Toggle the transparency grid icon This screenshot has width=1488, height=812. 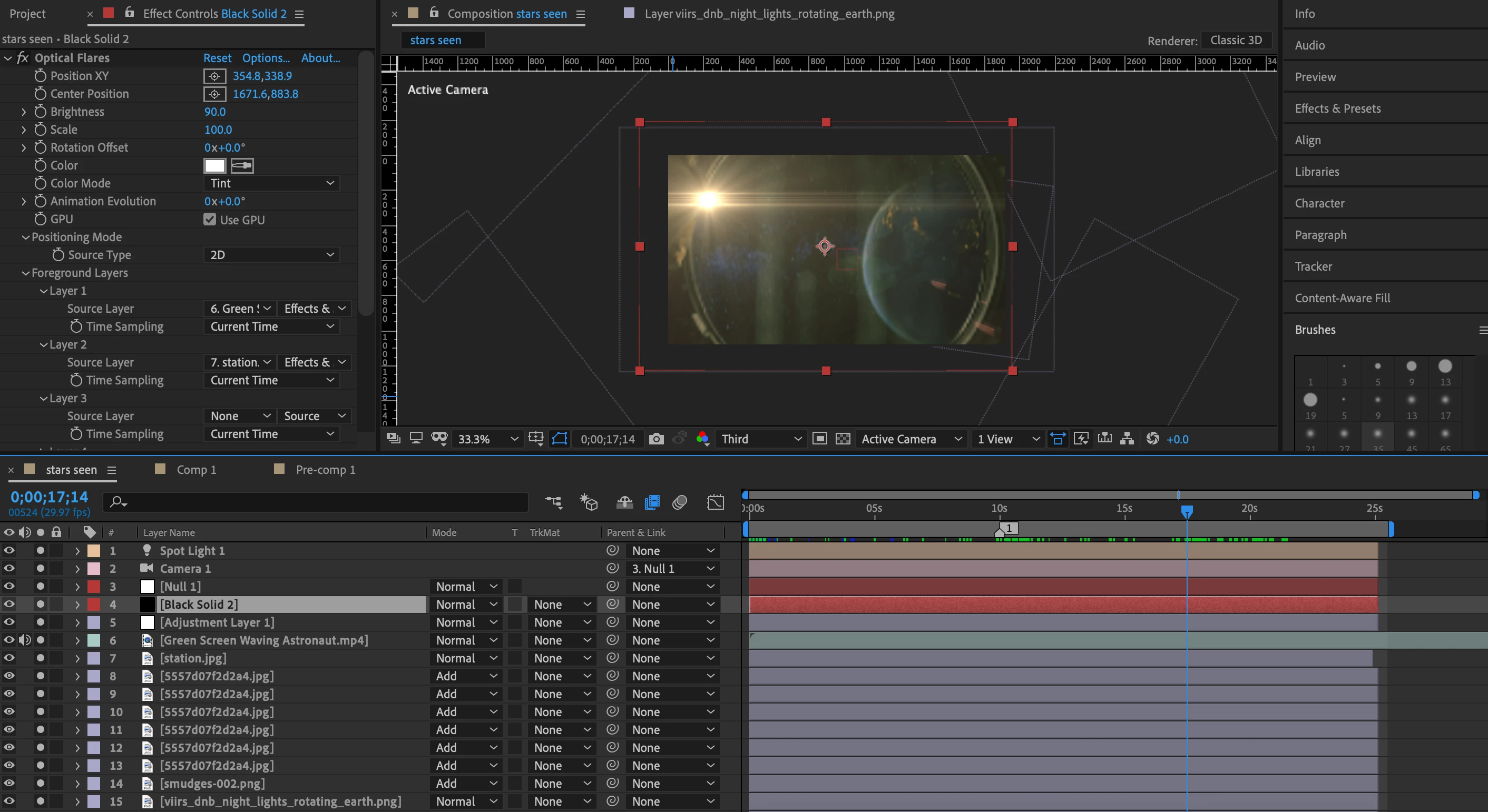coord(843,439)
